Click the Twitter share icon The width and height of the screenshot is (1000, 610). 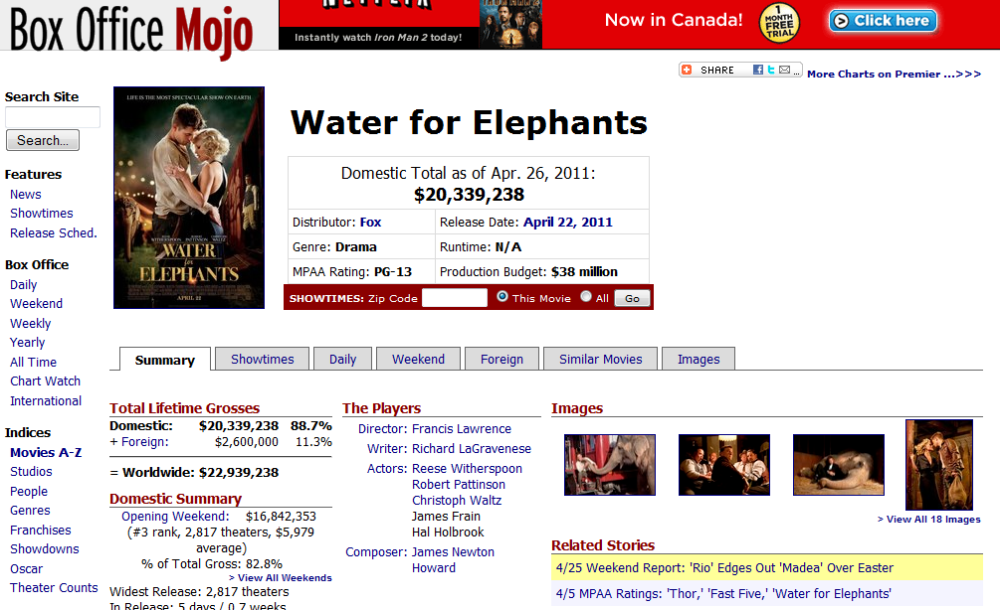[770, 70]
